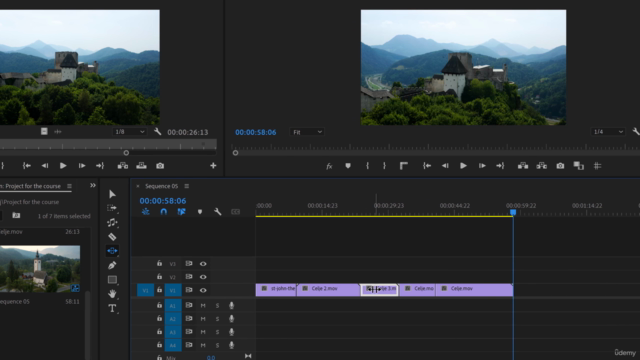Select st-john-the clip in timeline
This screenshot has width=640, height=360.
coord(276,290)
